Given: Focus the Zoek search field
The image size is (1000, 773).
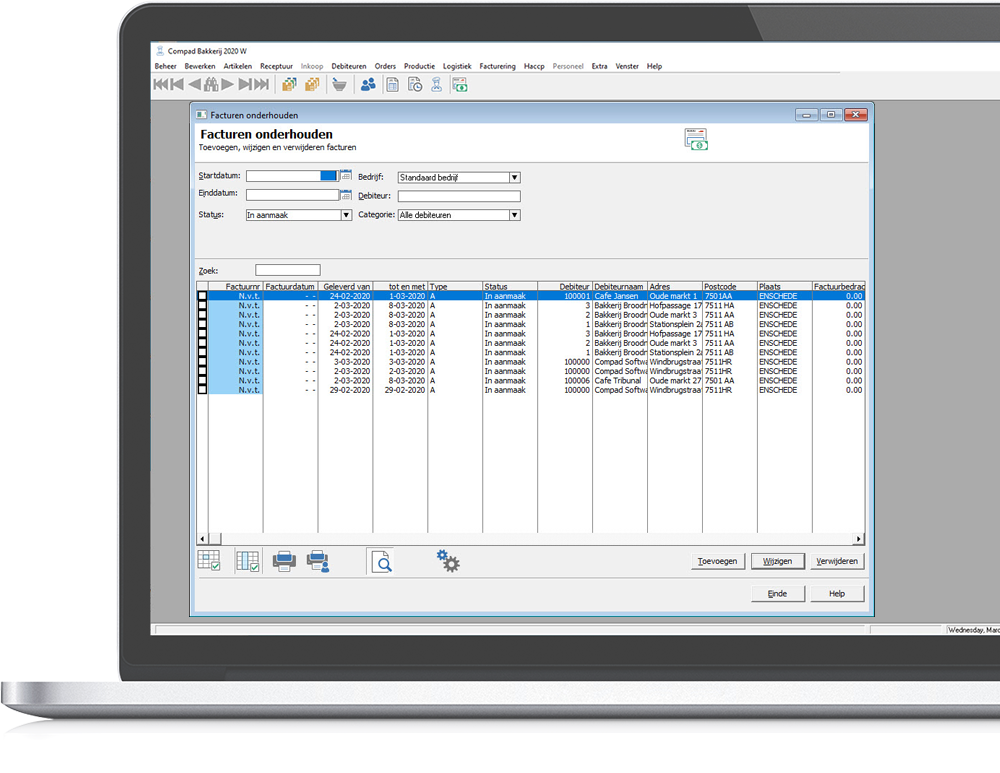Looking at the screenshot, I should tap(288, 270).
